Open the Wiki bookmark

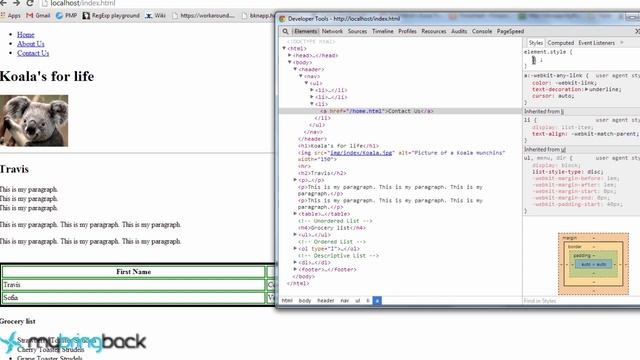pyautogui.click(x=156, y=16)
